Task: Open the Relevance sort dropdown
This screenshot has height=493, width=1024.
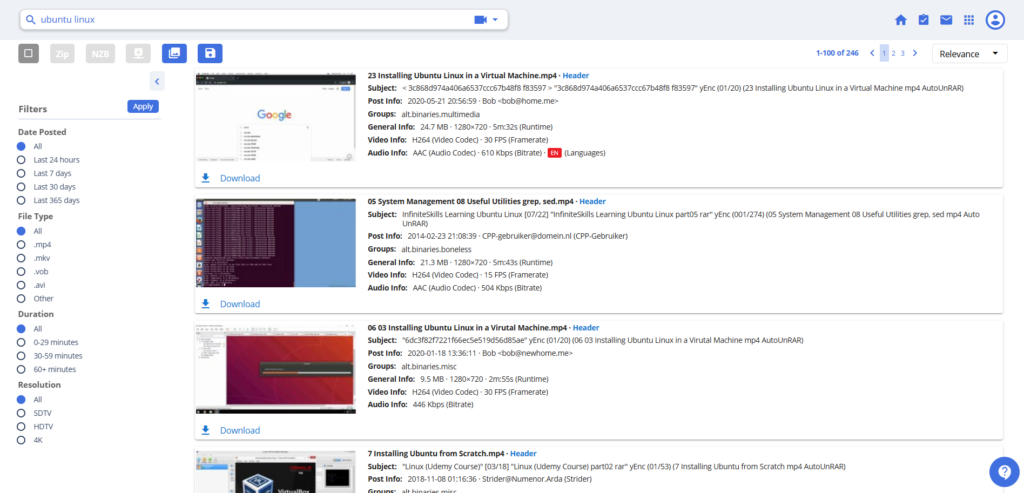Action: click(x=970, y=54)
